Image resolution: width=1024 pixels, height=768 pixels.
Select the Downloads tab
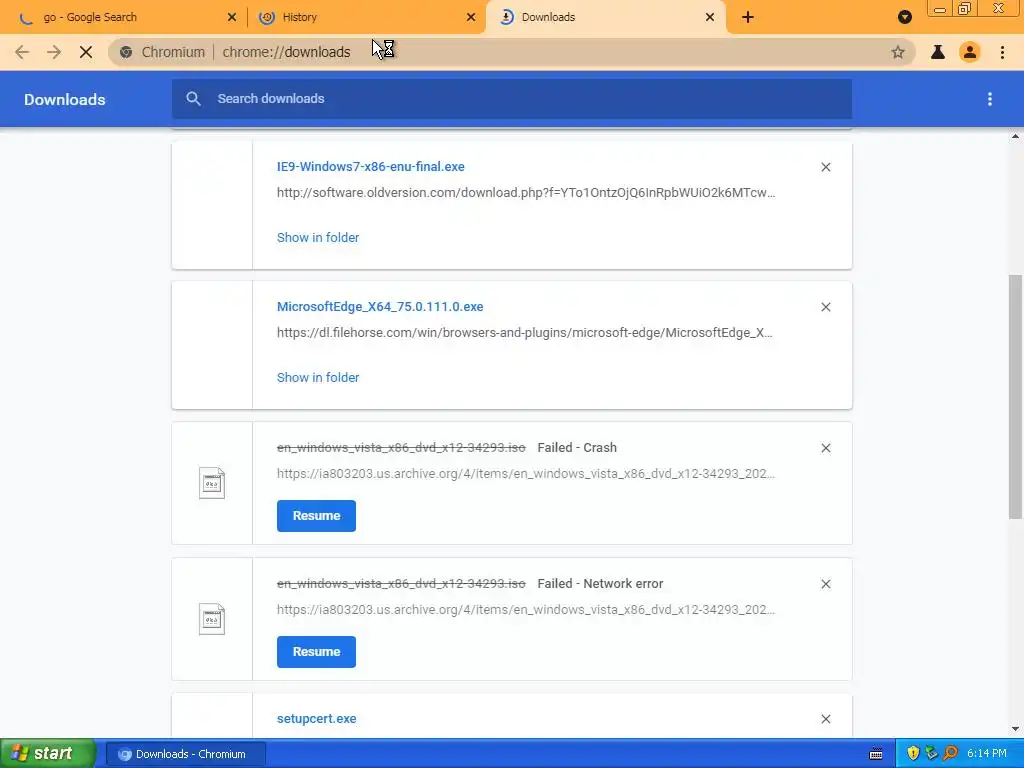pyautogui.click(x=606, y=17)
